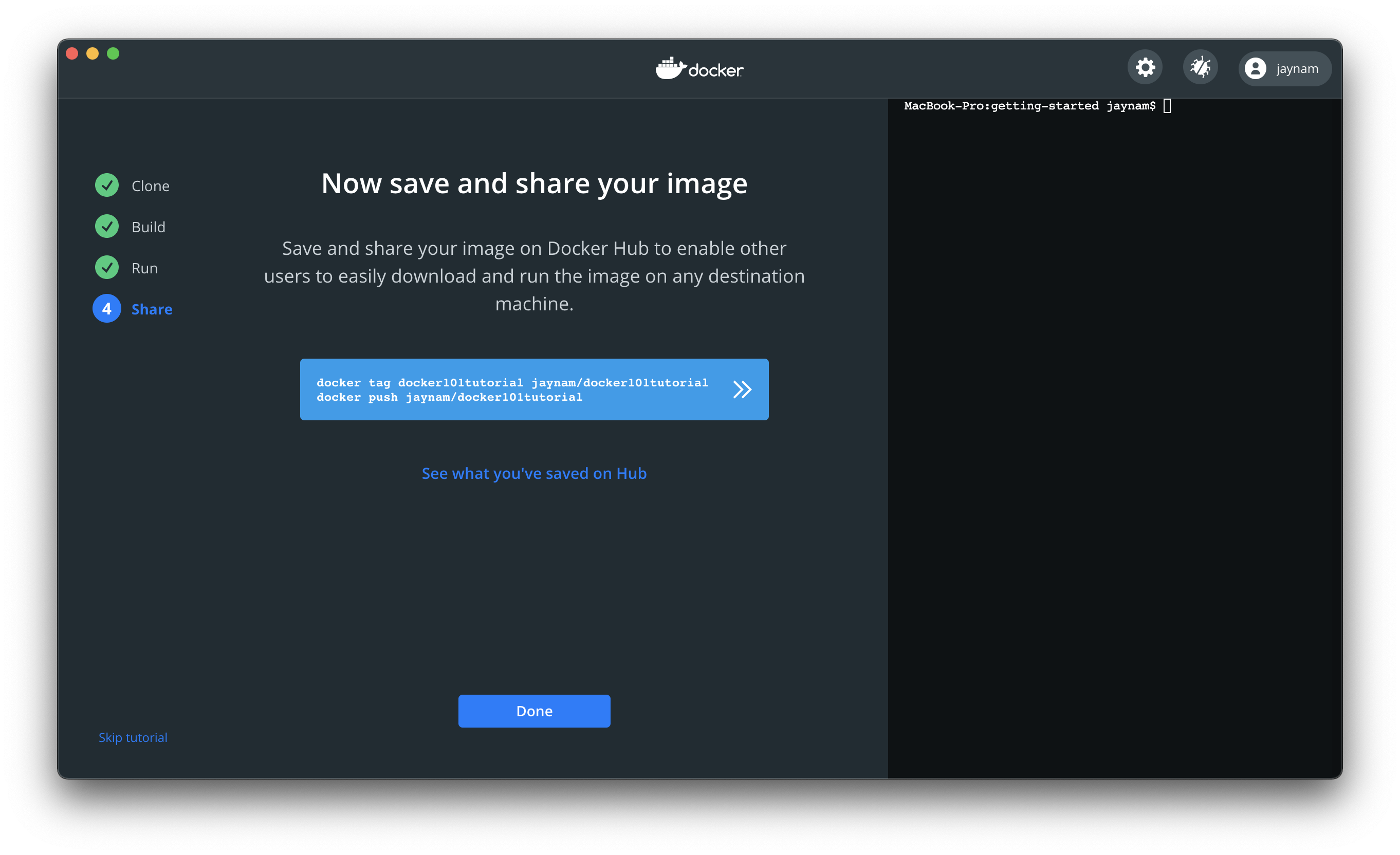Image resolution: width=1400 pixels, height=855 pixels.
Task: Click the jaynam user avatar icon
Action: click(x=1255, y=69)
